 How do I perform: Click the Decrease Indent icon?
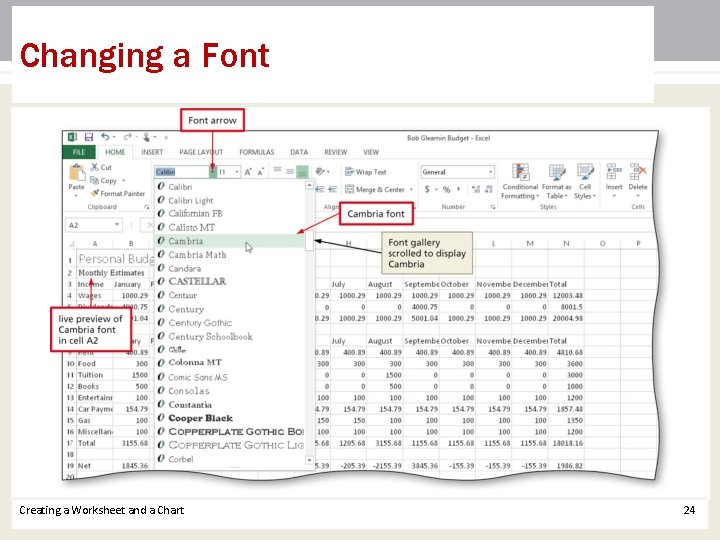click(x=321, y=189)
